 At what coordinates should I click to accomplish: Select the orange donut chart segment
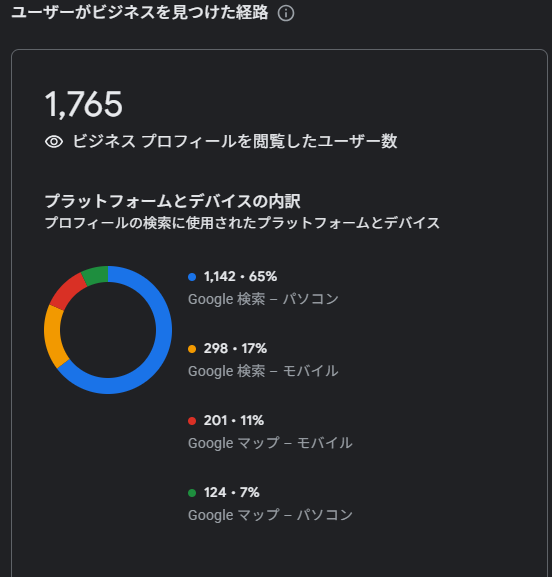pyautogui.click(x=52, y=335)
